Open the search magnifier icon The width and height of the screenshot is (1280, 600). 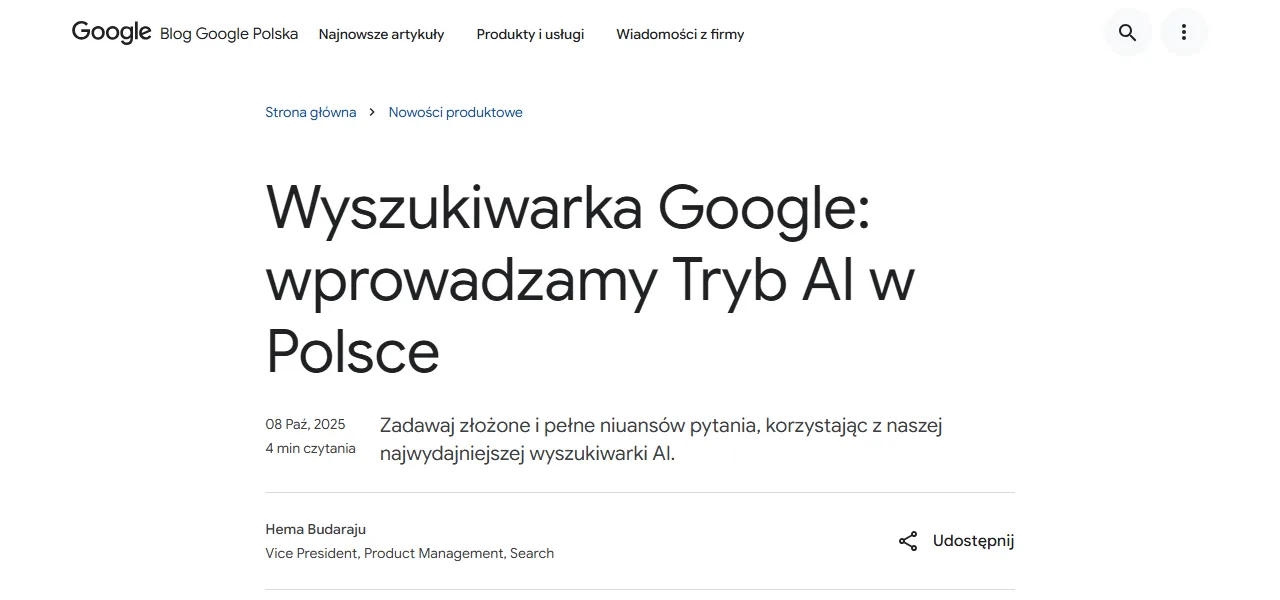[x=1128, y=32]
